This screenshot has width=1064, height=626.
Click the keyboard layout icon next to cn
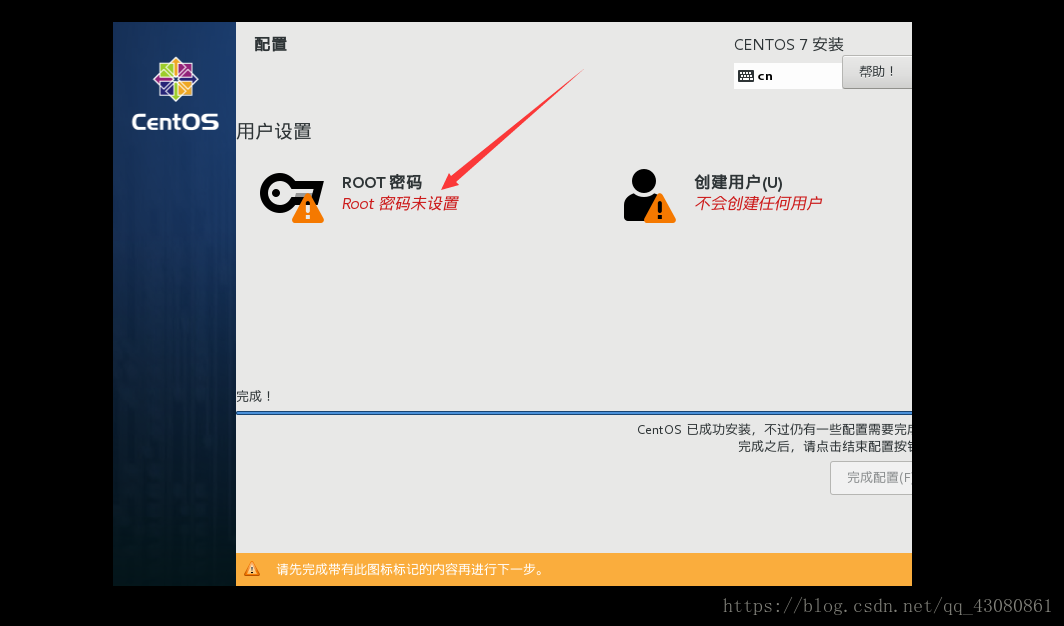coord(746,76)
